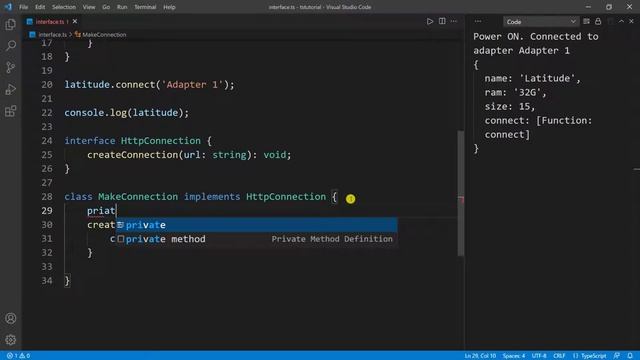This screenshot has height=360, width=640.
Task: Open the View menu
Action: pos(89,7)
